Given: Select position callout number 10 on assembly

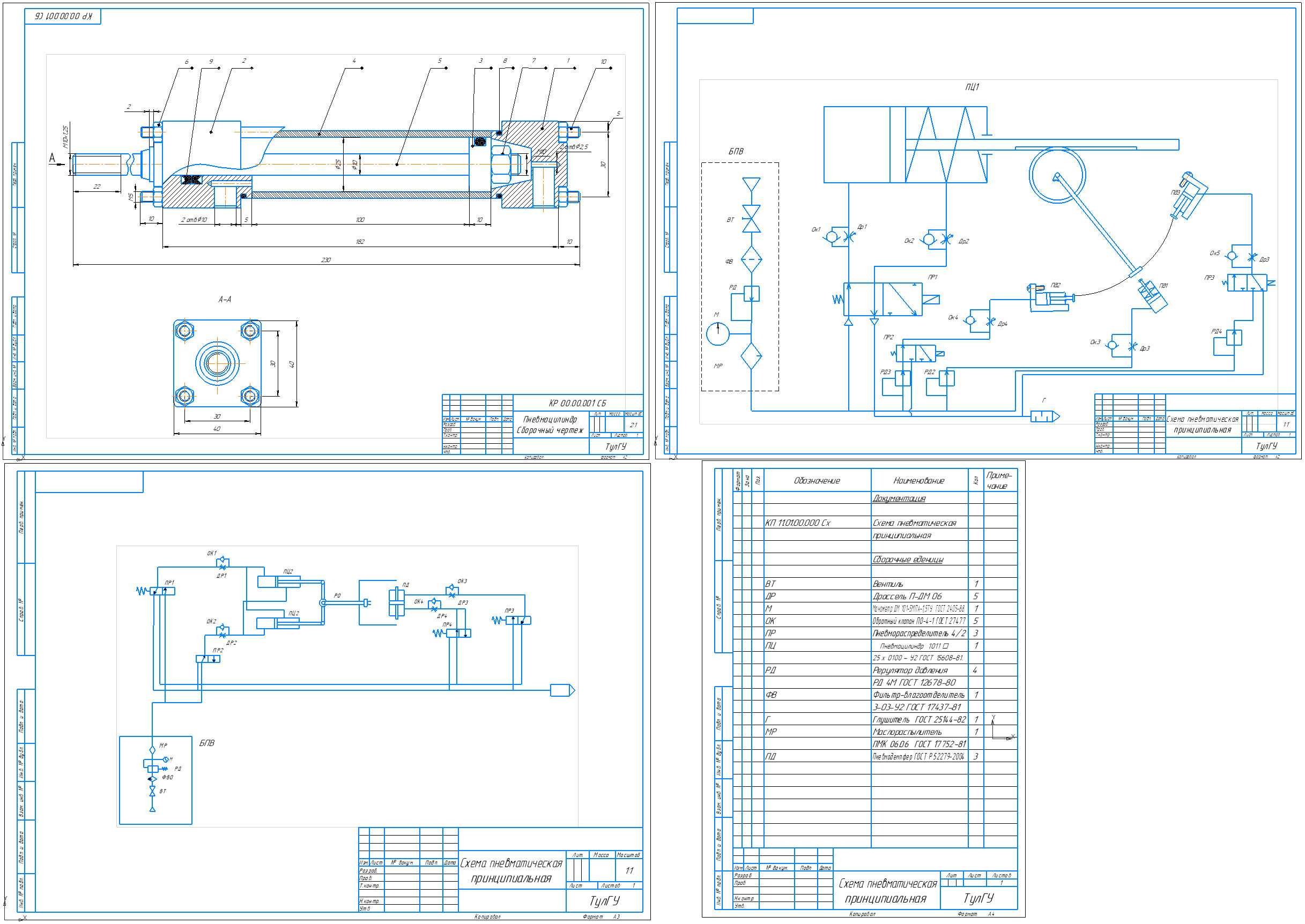Looking at the screenshot, I should point(603,62).
